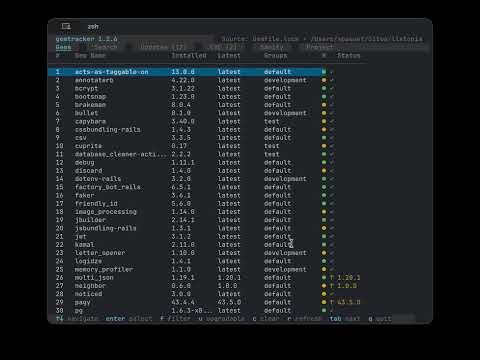Click the development group cell for bullet
Image resolution: width=480 pixels, height=360 pixels.
click(x=285, y=113)
